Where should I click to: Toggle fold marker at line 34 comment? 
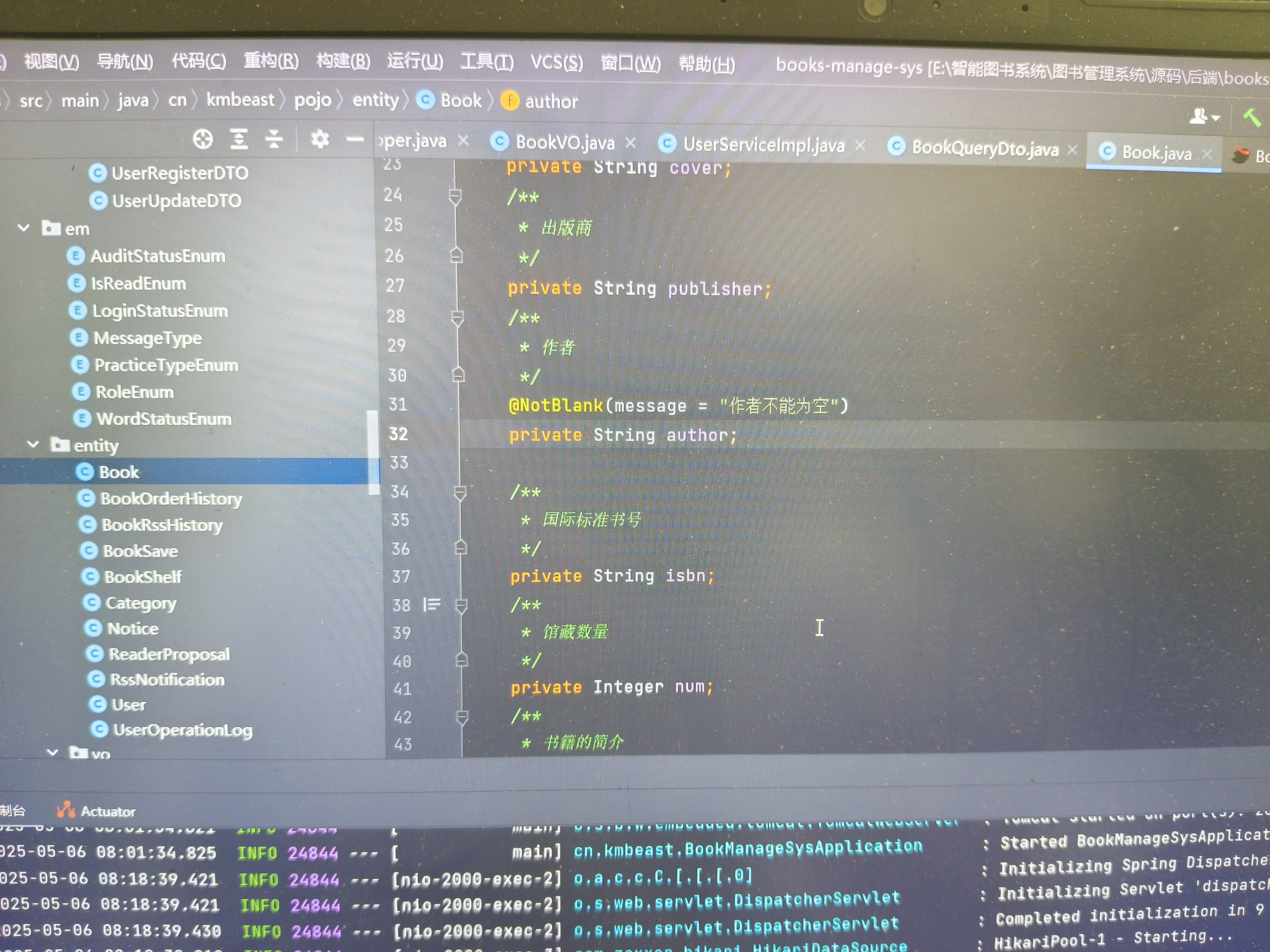[x=460, y=492]
